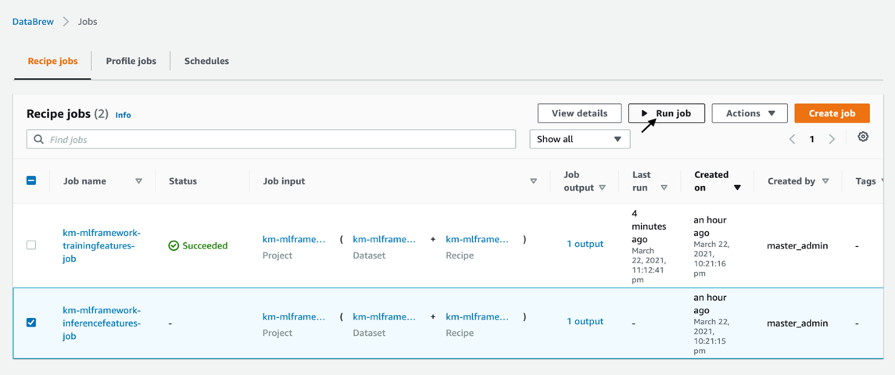Click the search magnifier icon in Find jobs
The width and height of the screenshot is (895, 375).
39,139
